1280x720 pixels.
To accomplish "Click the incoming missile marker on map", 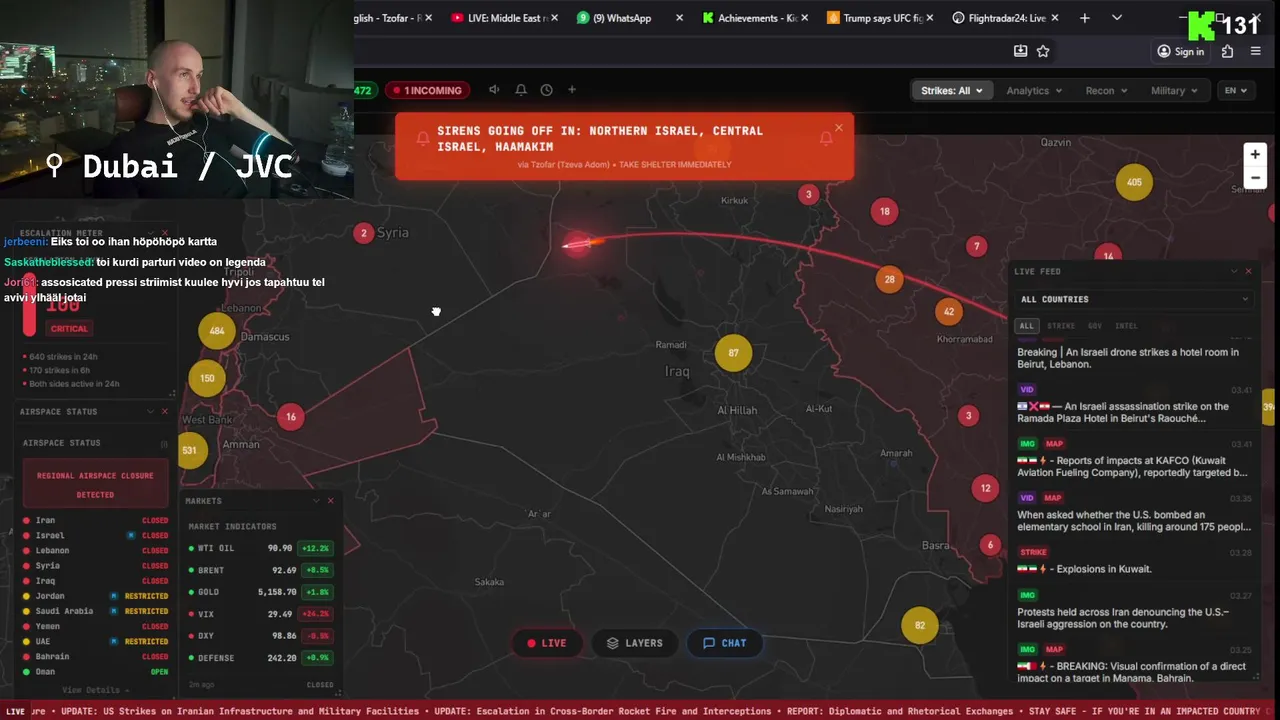I will pos(578,243).
